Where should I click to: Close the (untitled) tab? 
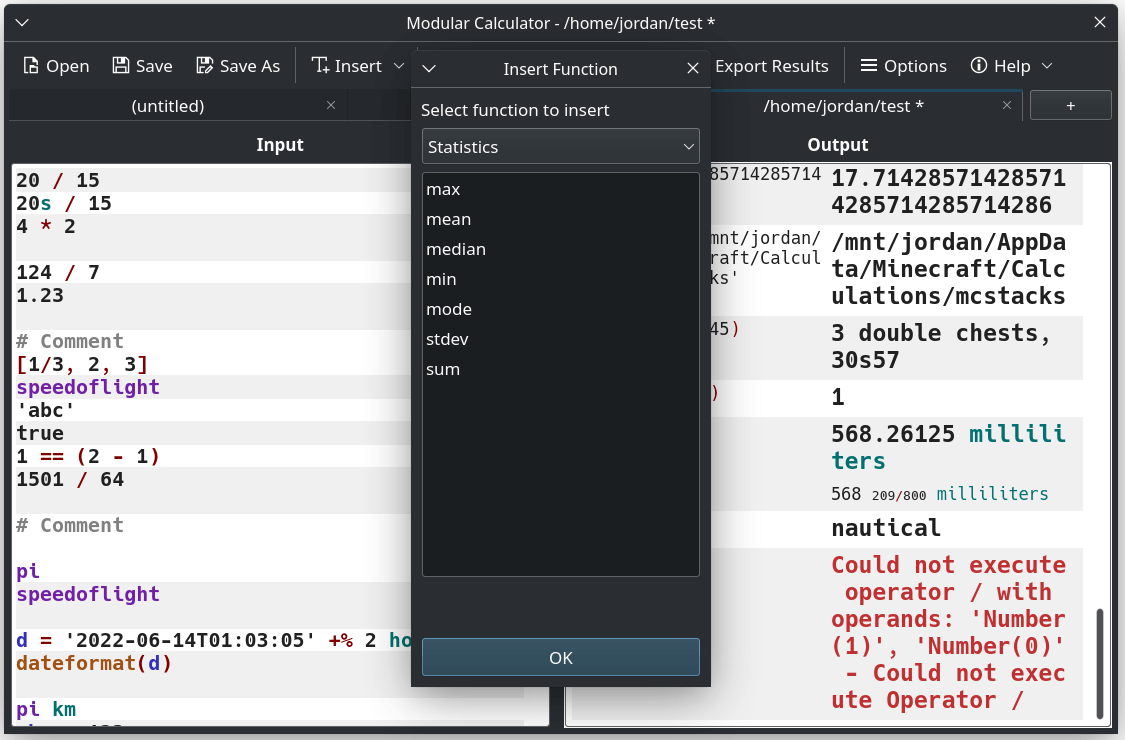click(x=331, y=105)
